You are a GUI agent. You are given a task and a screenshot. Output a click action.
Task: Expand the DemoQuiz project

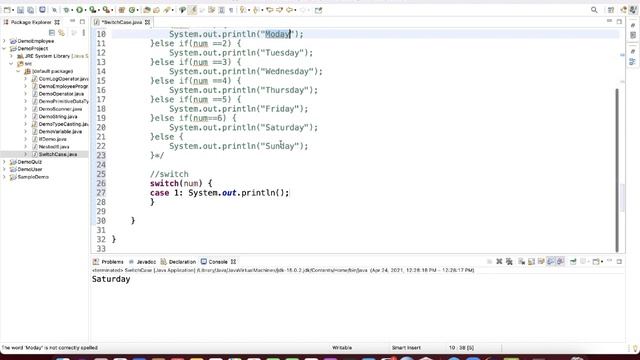[x=4, y=162]
